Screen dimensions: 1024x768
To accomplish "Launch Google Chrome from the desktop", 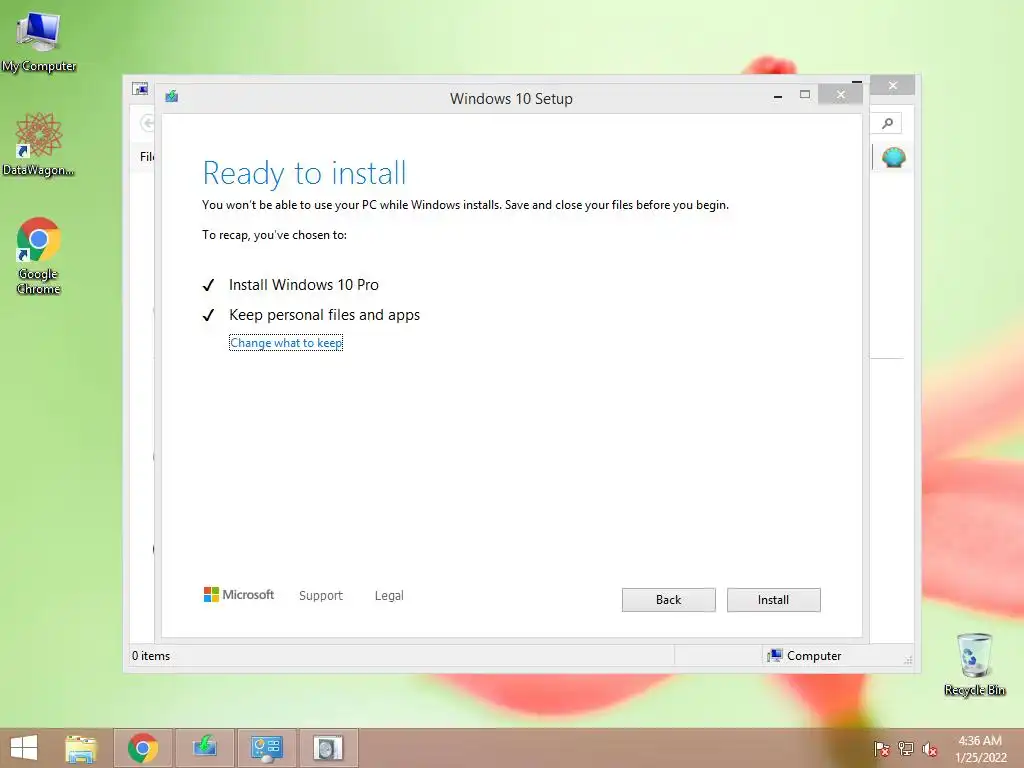I will pos(39,256).
